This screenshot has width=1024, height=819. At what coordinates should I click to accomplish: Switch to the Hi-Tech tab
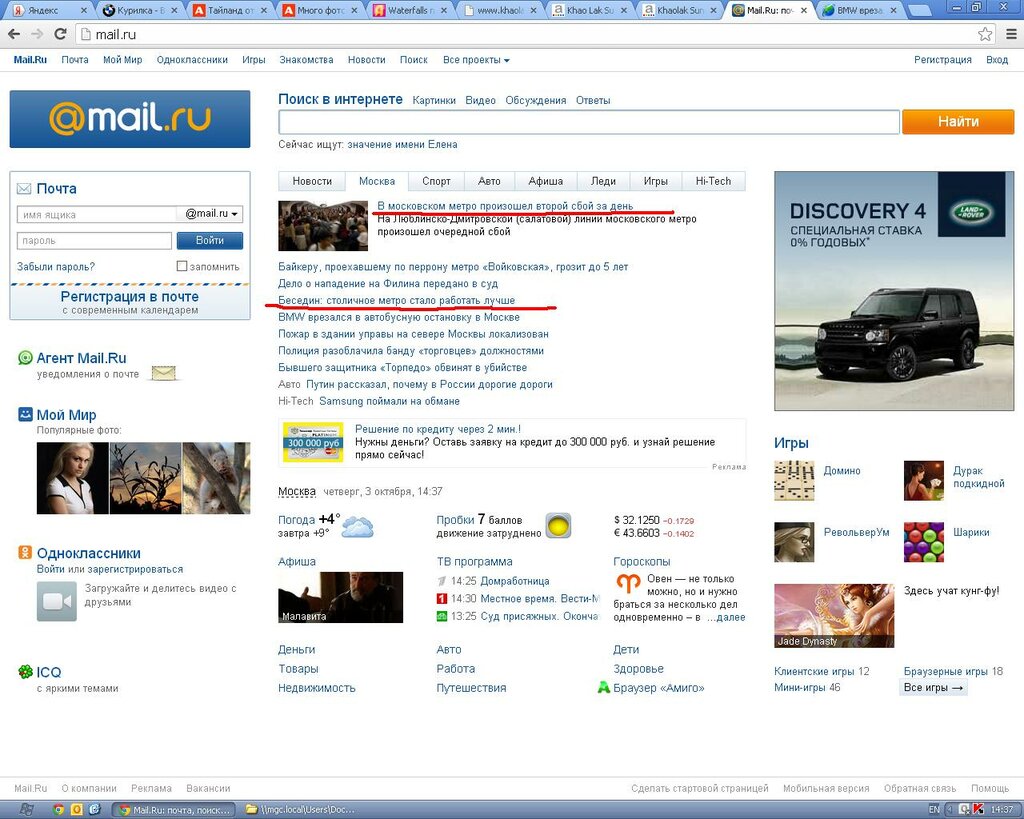pos(713,182)
